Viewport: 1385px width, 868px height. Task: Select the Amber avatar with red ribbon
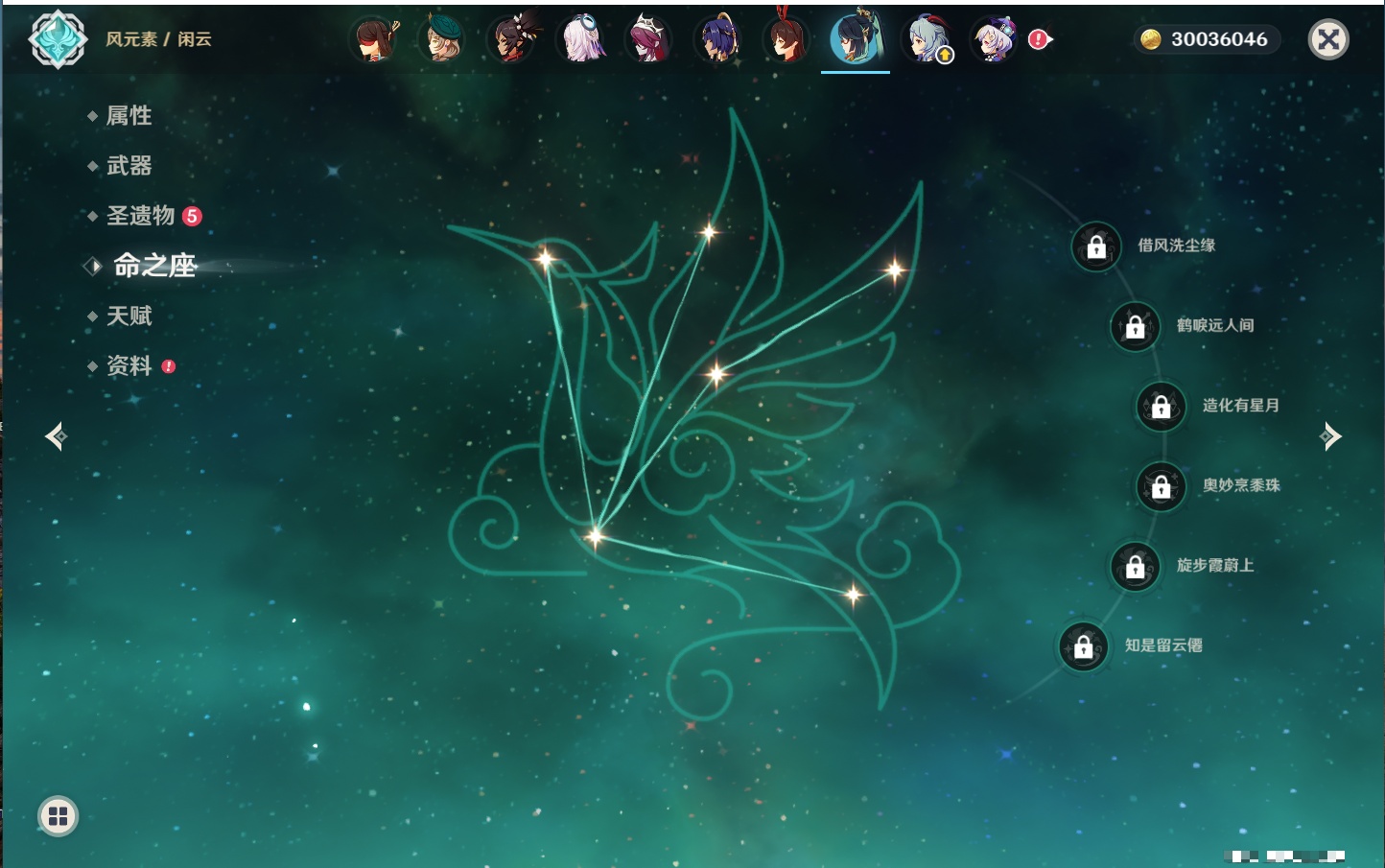pos(786,40)
